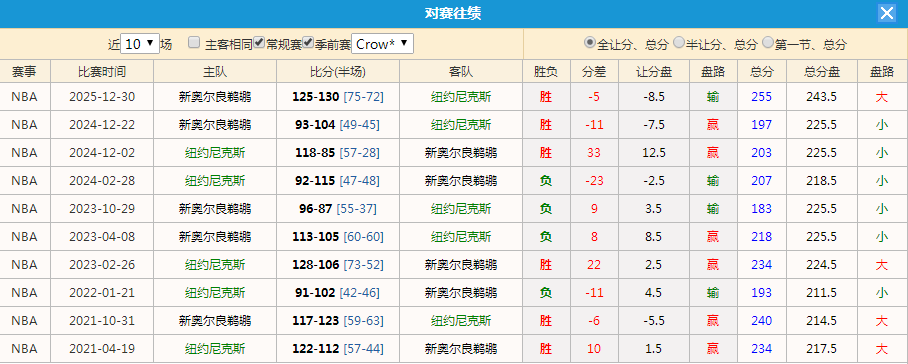Open score 118-85 from 2024-12-02 game
The height and width of the screenshot is (364, 908).
[x=314, y=153]
